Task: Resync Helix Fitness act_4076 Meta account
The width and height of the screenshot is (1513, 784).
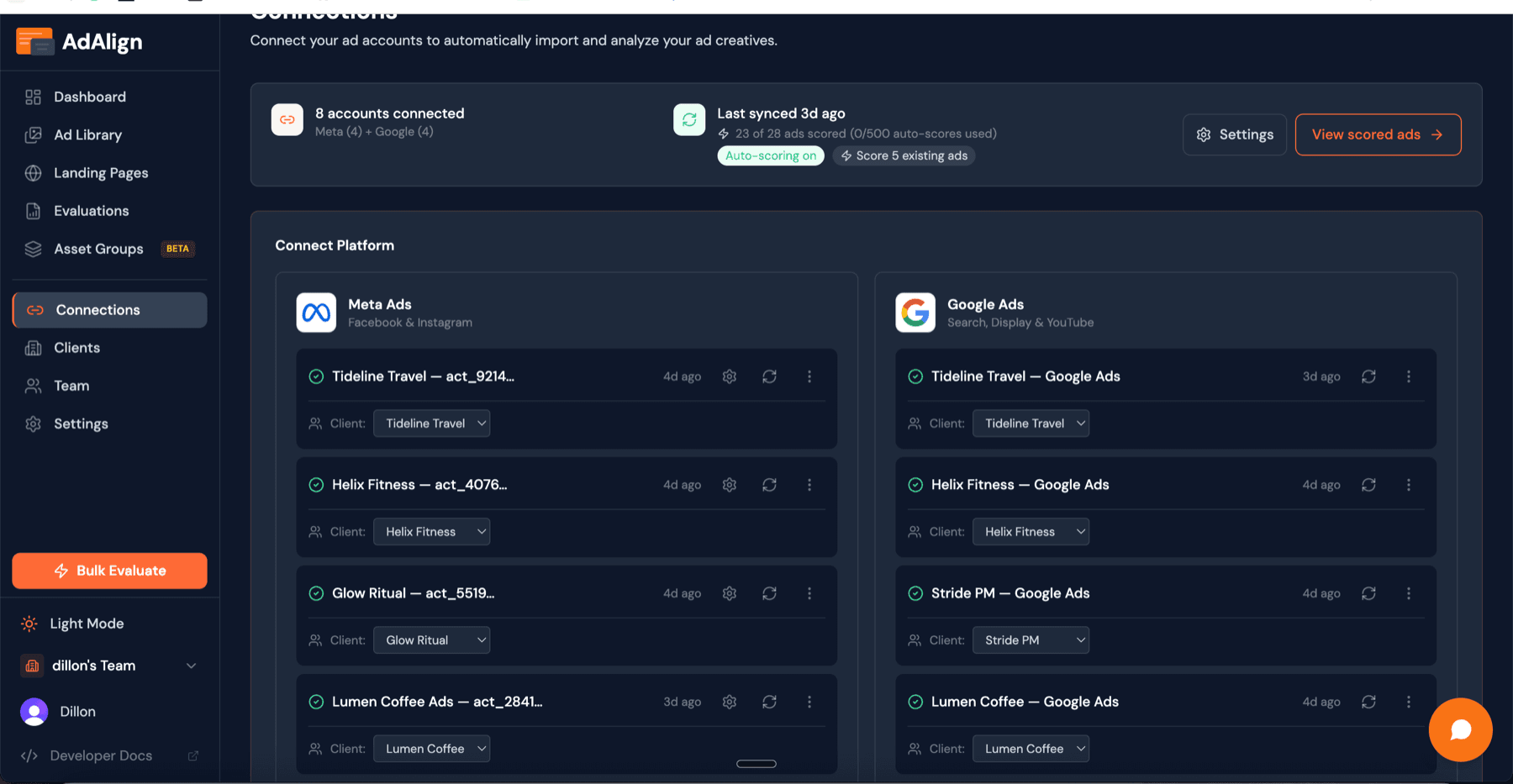Action: coord(769,485)
